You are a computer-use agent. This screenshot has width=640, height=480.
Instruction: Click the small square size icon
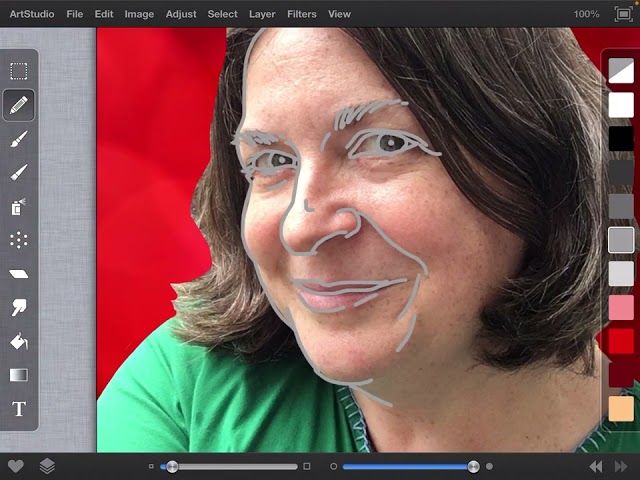[x=151, y=466]
